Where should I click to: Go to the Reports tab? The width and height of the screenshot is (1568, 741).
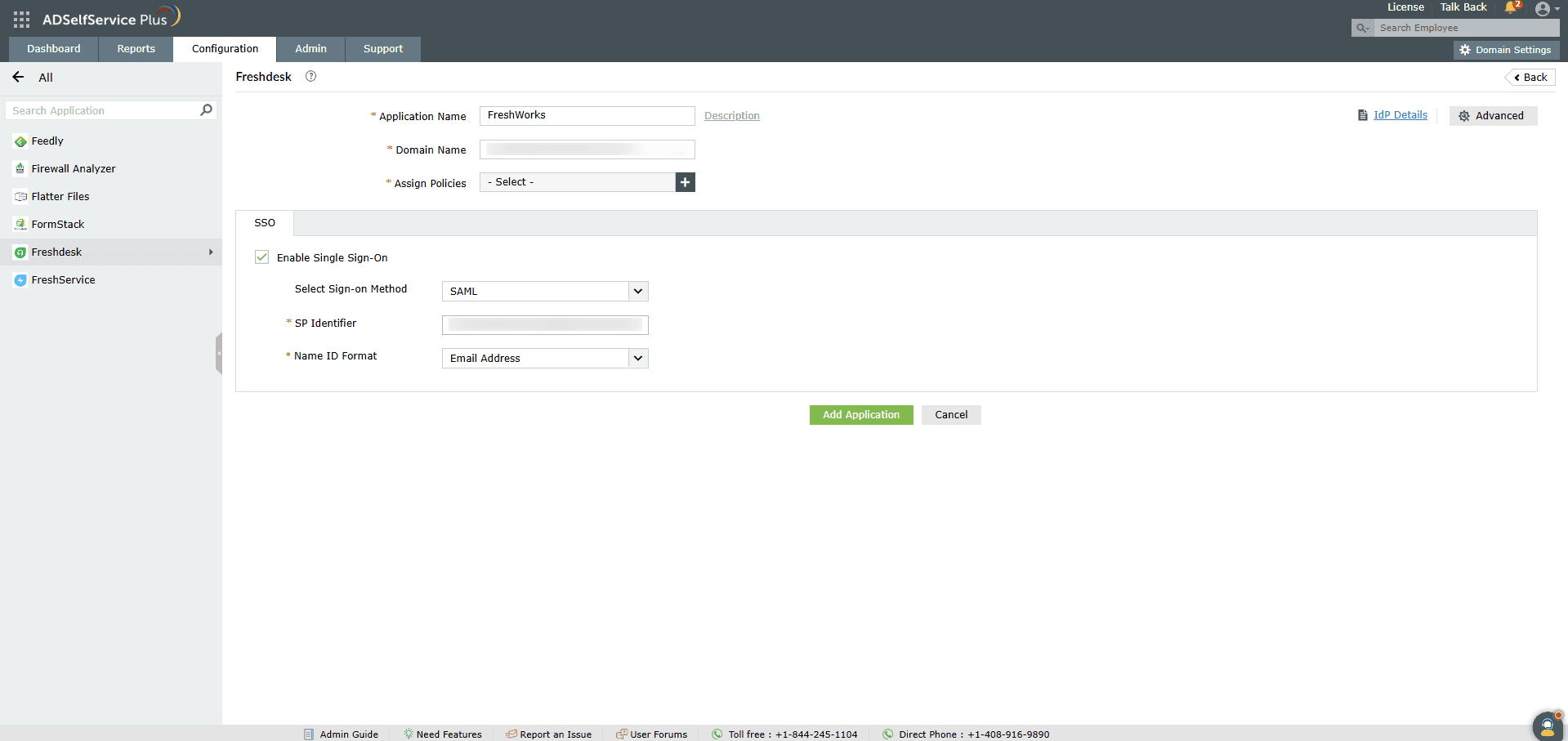click(135, 48)
